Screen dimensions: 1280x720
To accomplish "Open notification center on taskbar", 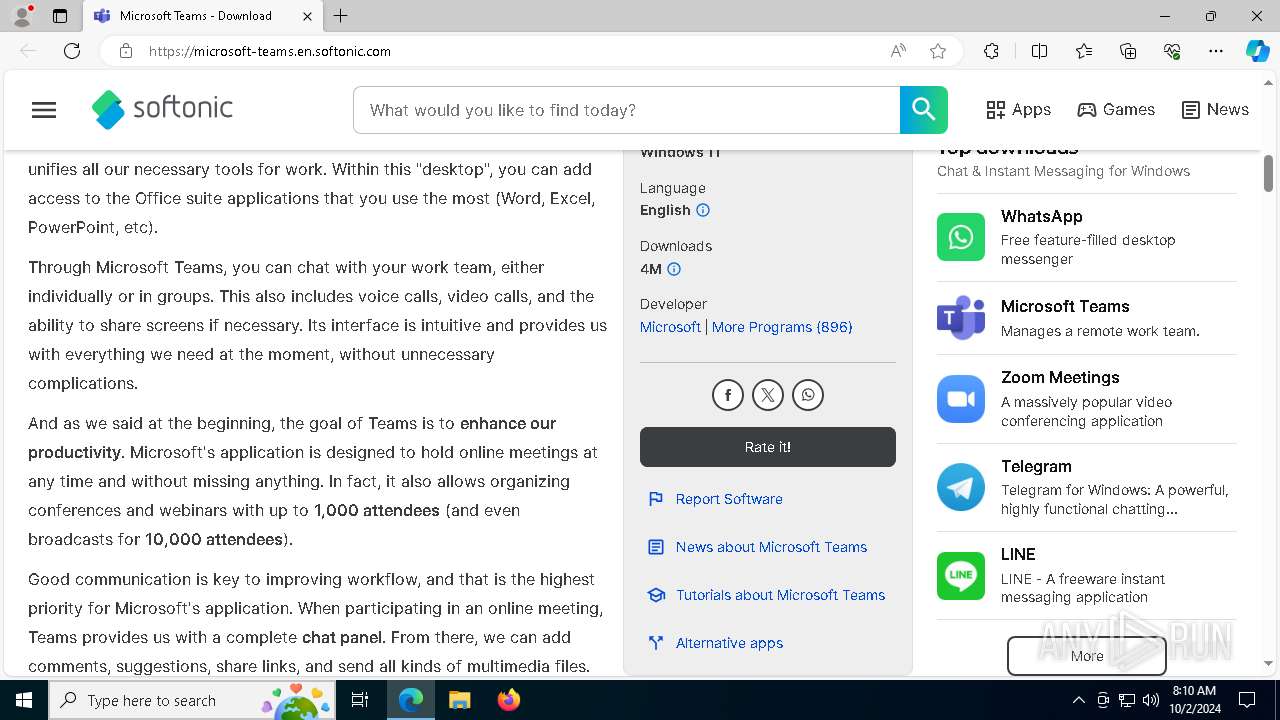I will [x=1247, y=700].
